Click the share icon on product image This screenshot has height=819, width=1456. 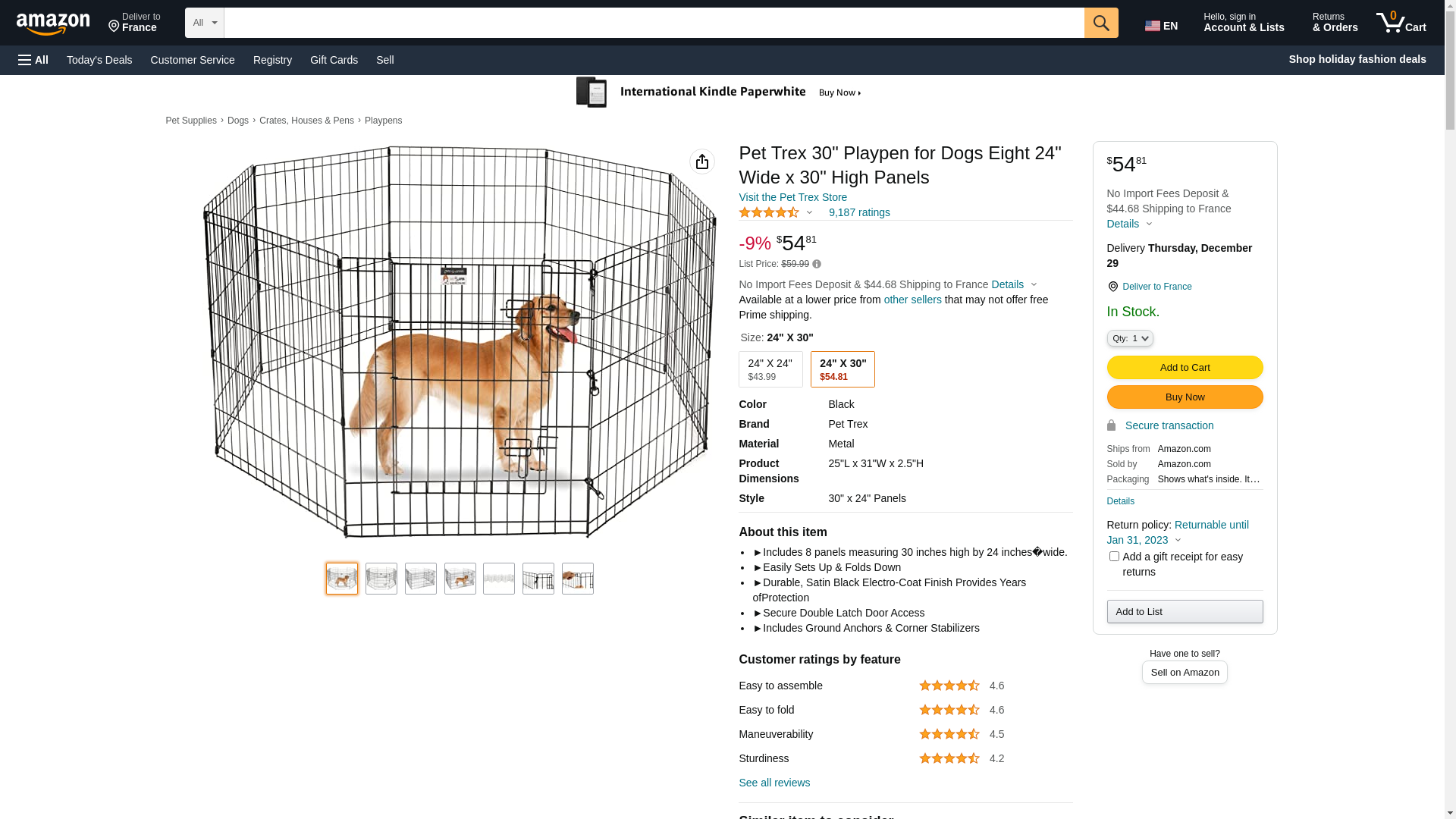coord(702,162)
